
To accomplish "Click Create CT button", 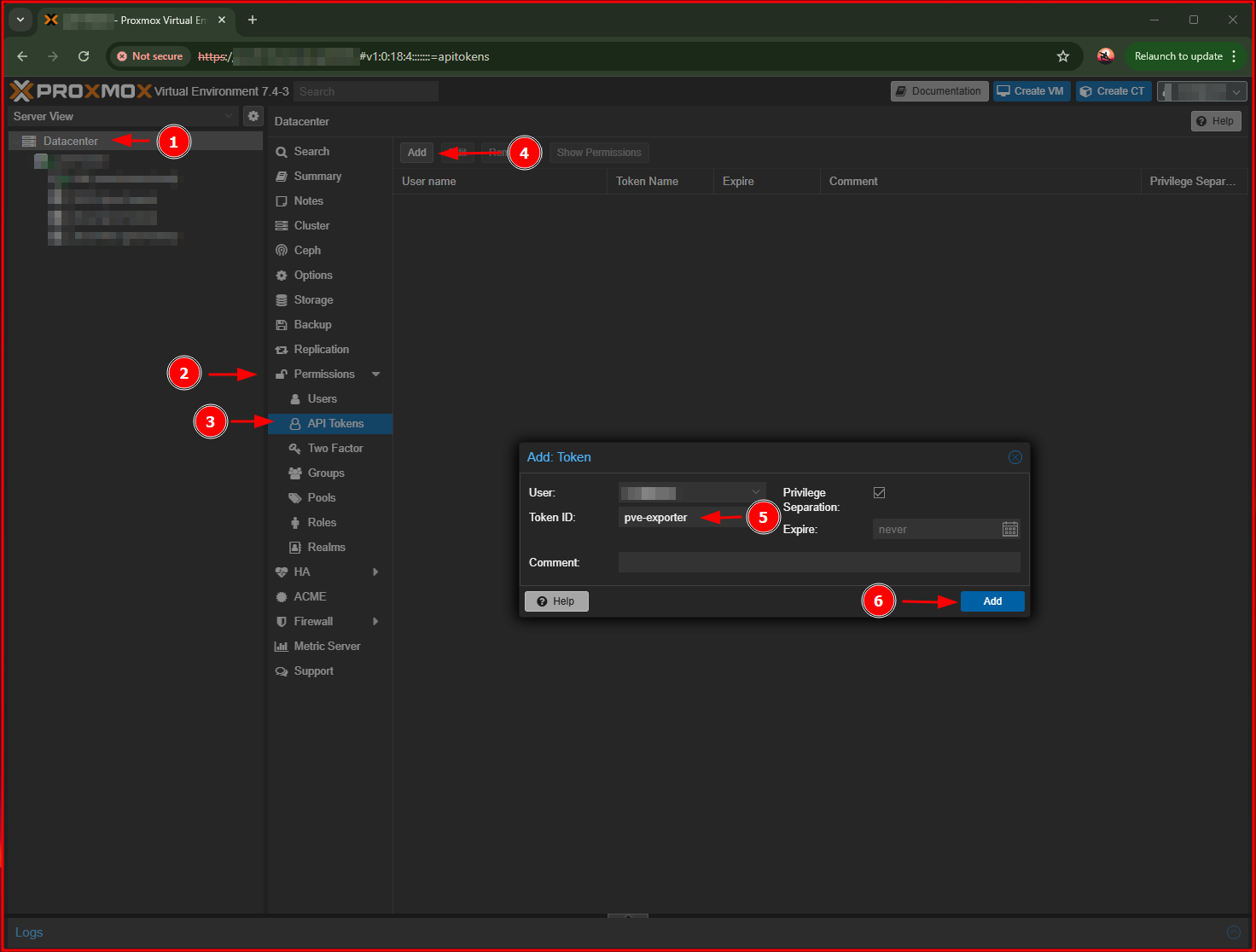I will pyautogui.click(x=1114, y=91).
